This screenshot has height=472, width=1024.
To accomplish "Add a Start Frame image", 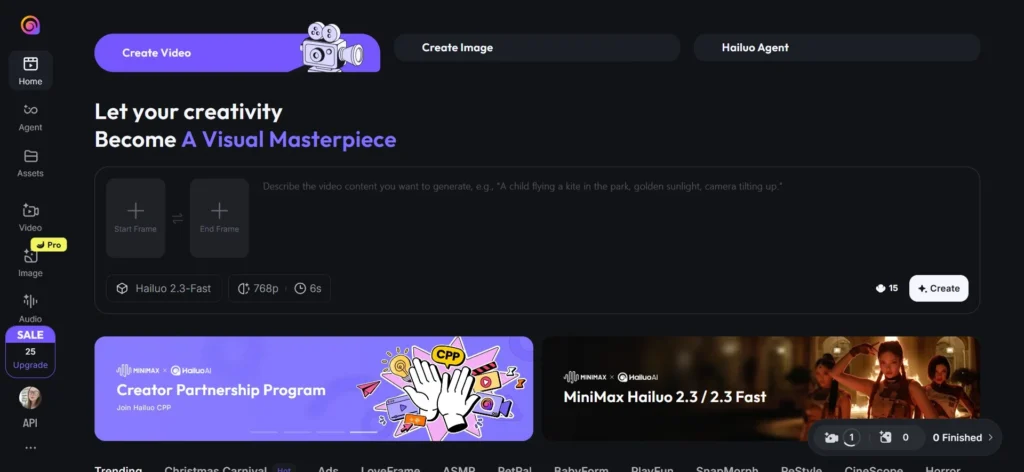I will 135,218.
